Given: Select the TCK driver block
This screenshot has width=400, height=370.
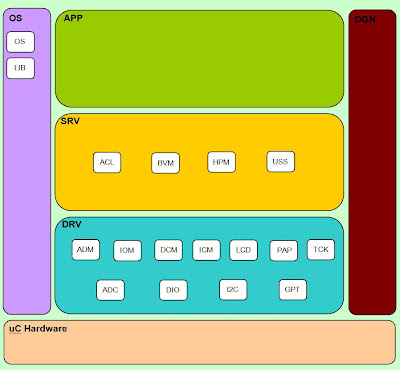Looking at the screenshot, I should (x=321, y=250).
